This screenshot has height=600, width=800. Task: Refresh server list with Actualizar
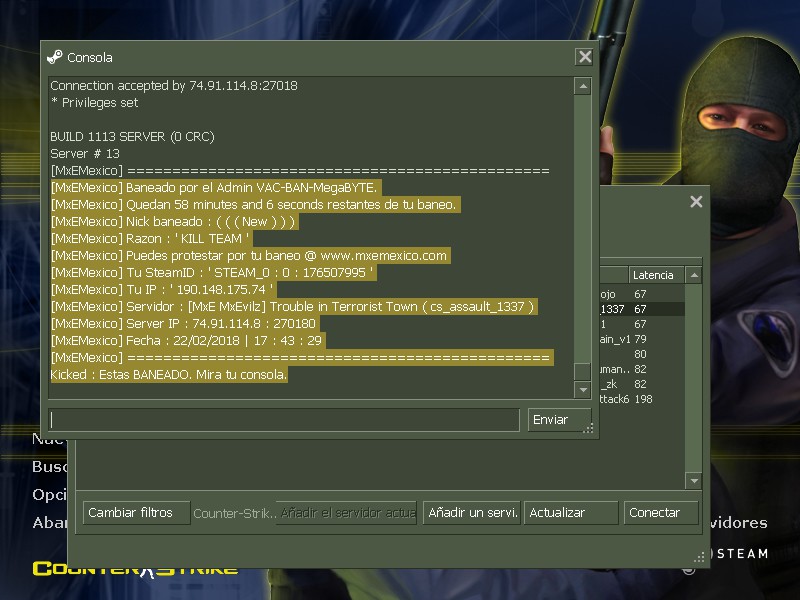coord(571,513)
